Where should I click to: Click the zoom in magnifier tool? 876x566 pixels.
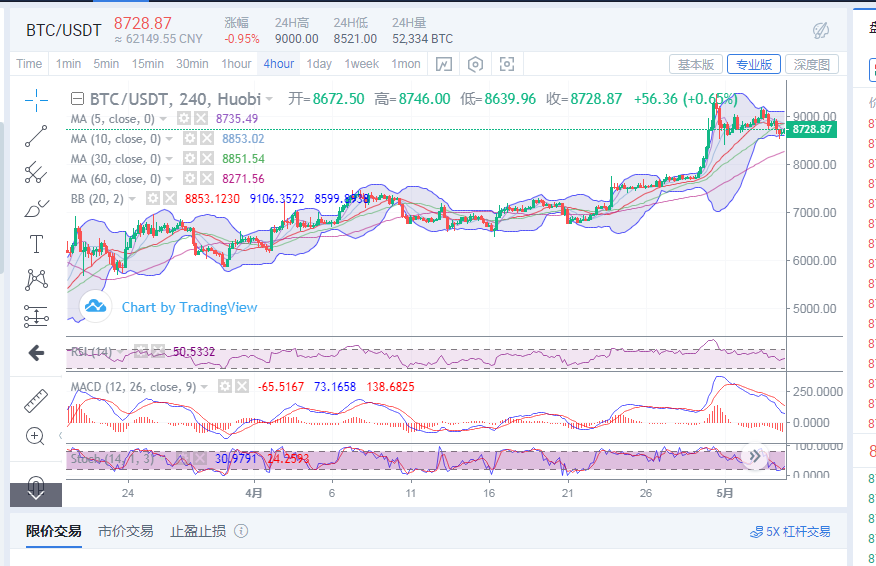click(x=35, y=436)
